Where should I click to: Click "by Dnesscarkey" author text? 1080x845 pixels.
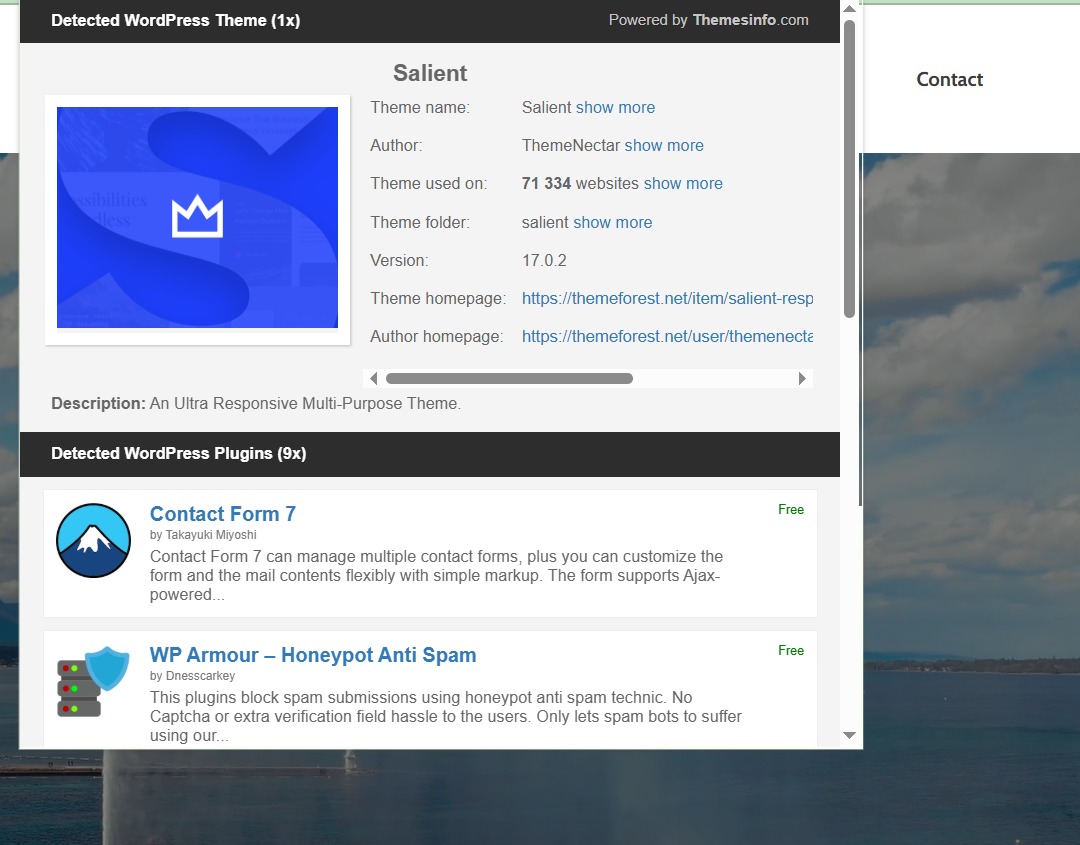pyautogui.click(x=192, y=676)
